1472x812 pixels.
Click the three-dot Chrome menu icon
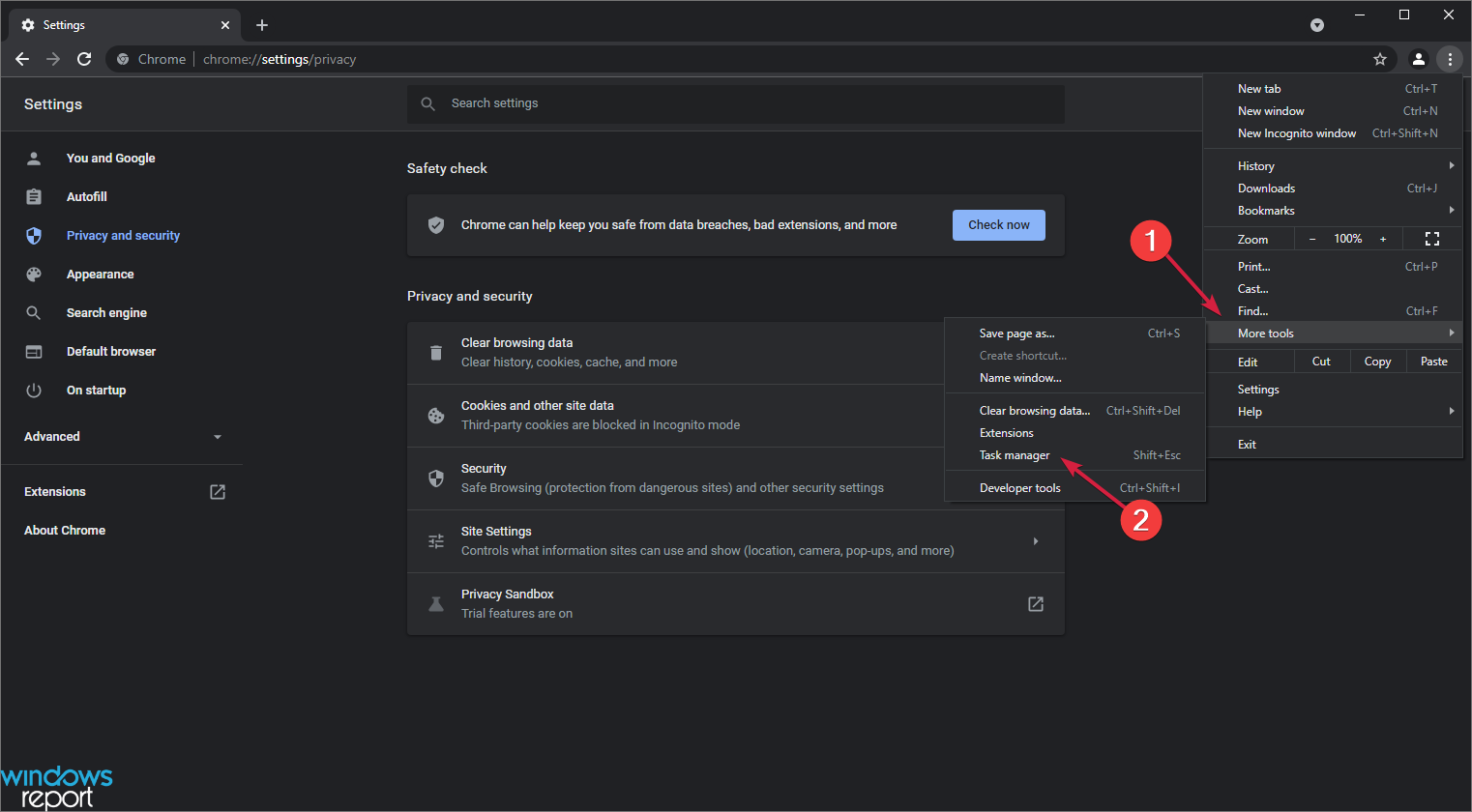pos(1450,59)
